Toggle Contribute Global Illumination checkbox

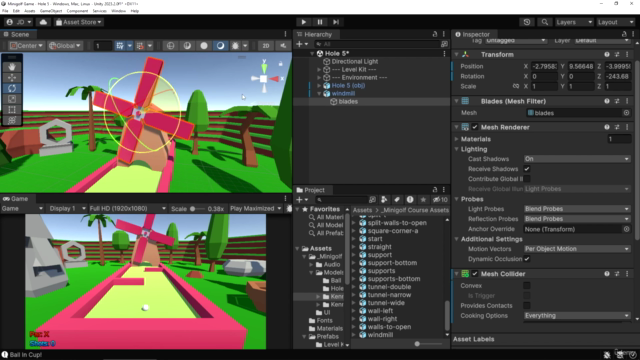pyautogui.click(x=527, y=179)
